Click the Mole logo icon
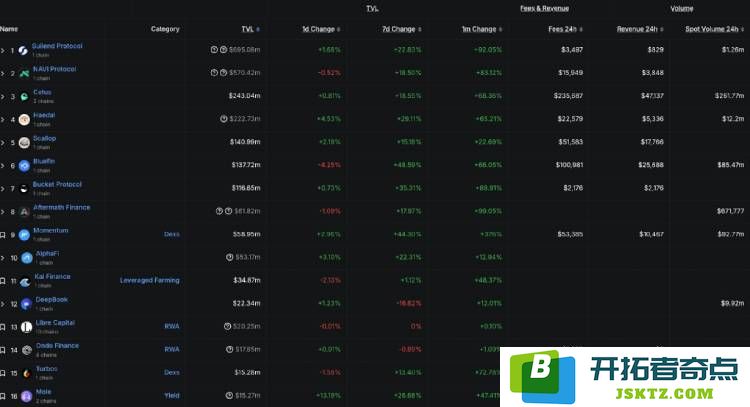The height and width of the screenshot is (407, 750). [x=26, y=396]
